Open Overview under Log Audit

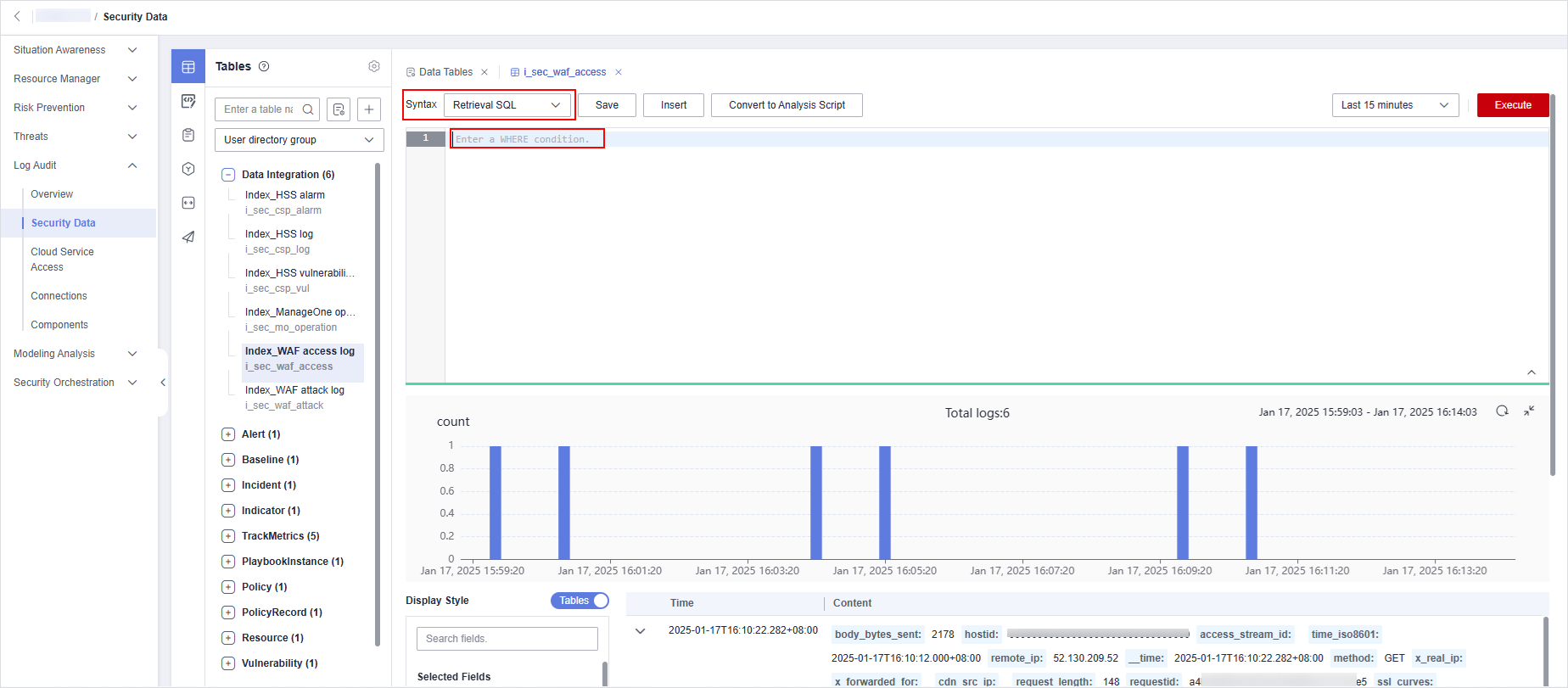click(x=52, y=194)
